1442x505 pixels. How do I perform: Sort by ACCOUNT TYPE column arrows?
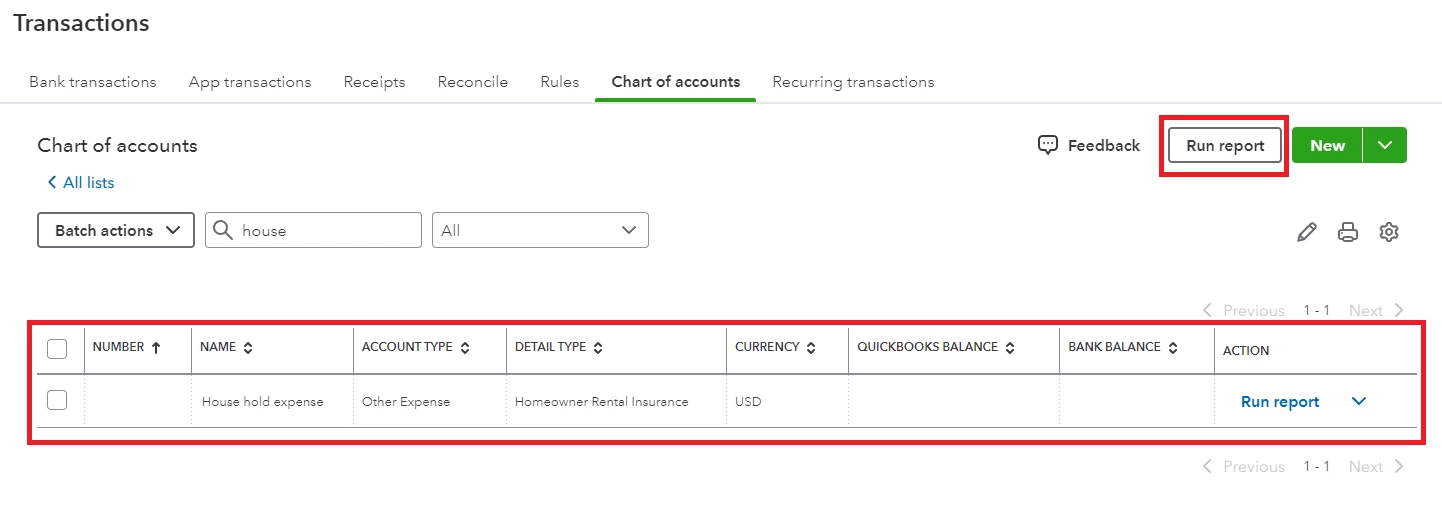[x=465, y=348]
